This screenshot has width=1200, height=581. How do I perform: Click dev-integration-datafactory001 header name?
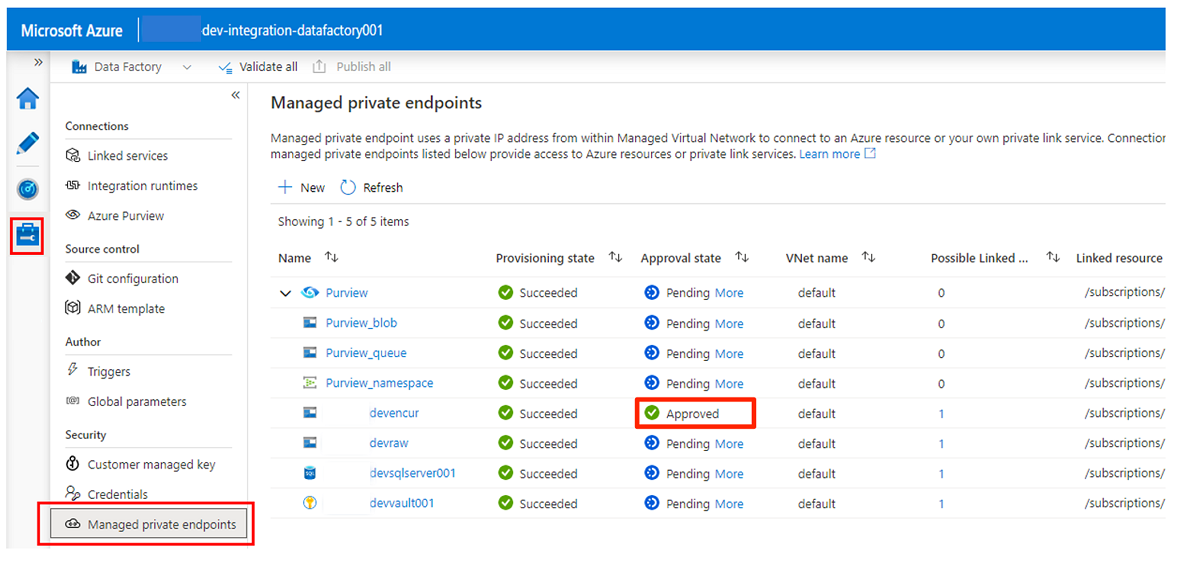coord(292,31)
